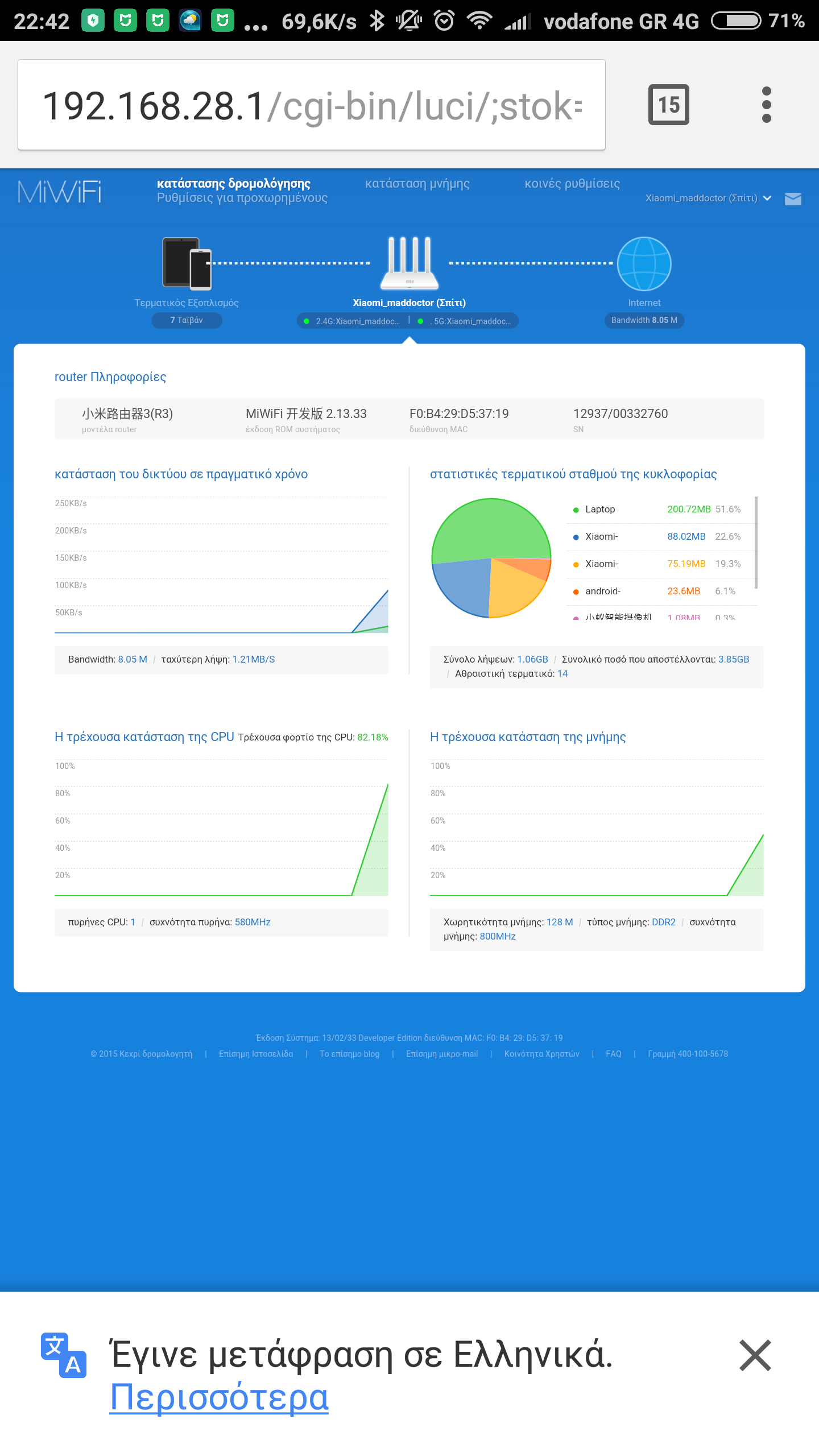Click the Περισσότερα translation link
Viewport: 819px width, 1456px height.
[219, 1397]
